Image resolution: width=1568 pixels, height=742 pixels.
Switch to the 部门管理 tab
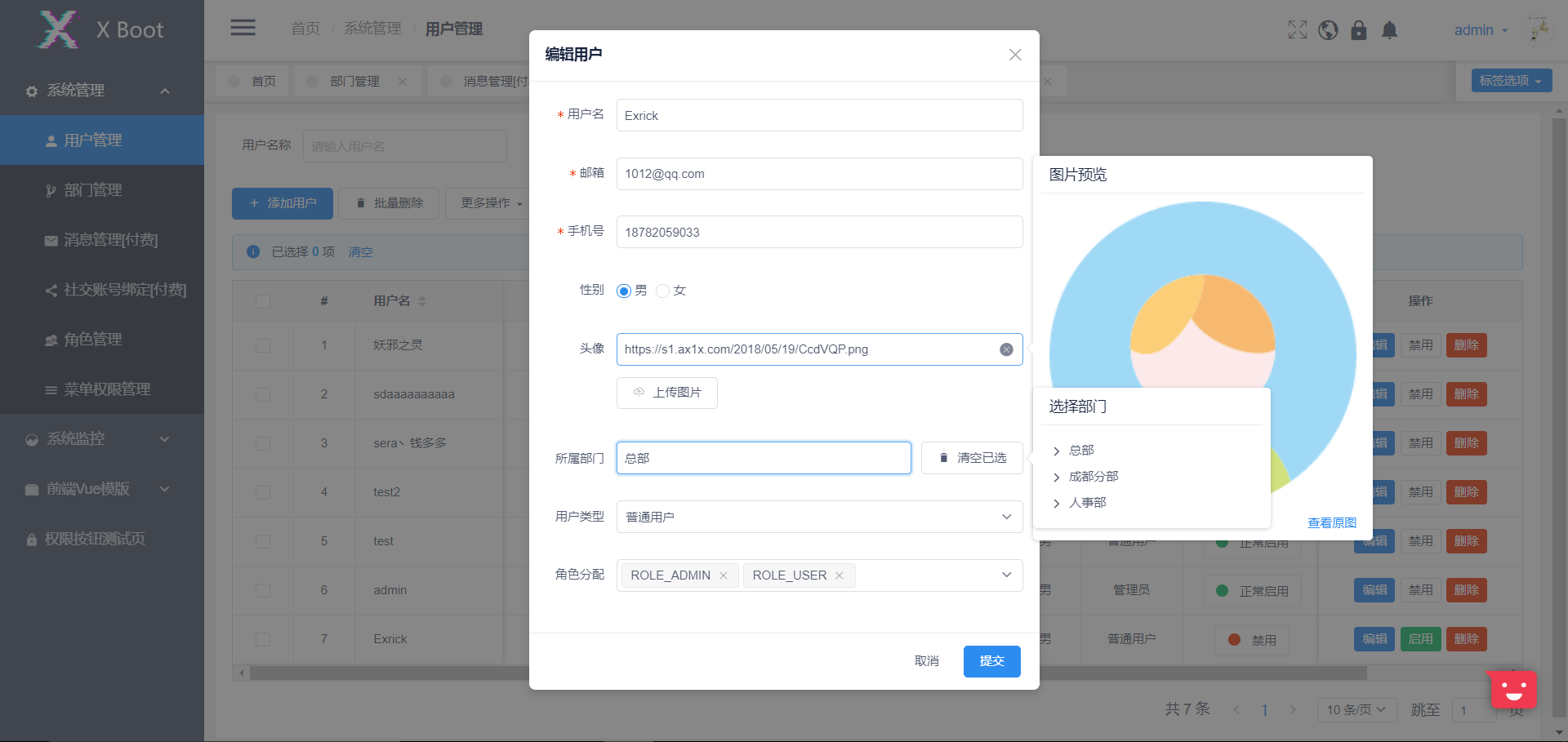click(353, 80)
